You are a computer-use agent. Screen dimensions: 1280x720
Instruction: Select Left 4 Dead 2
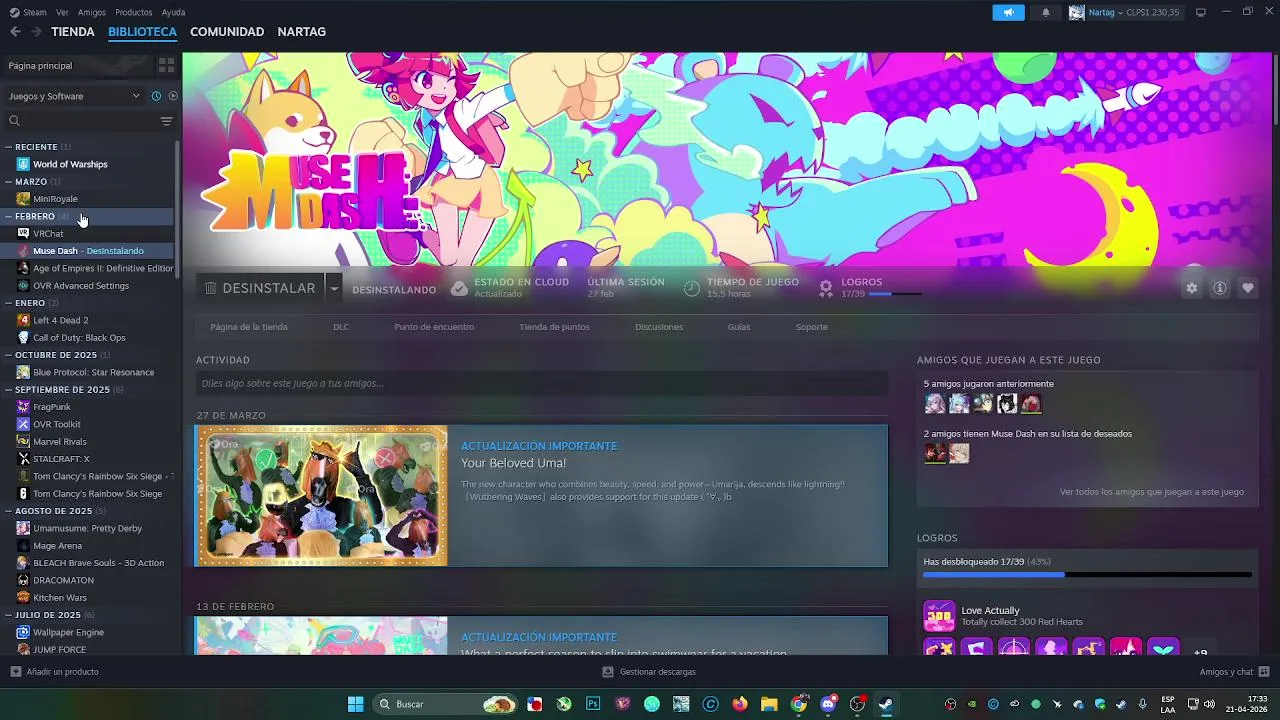(60, 320)
